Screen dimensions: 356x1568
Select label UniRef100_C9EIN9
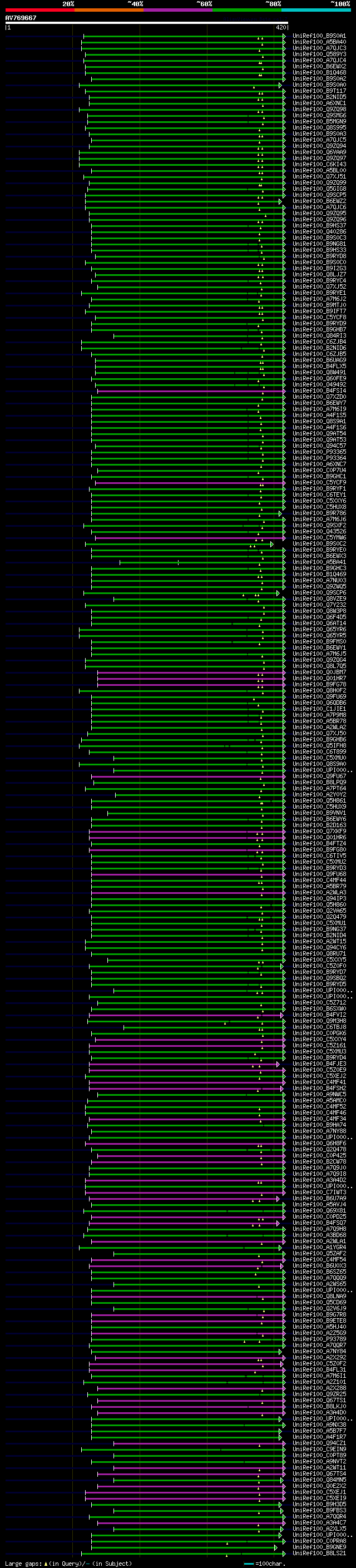(x=319, y=1449)
